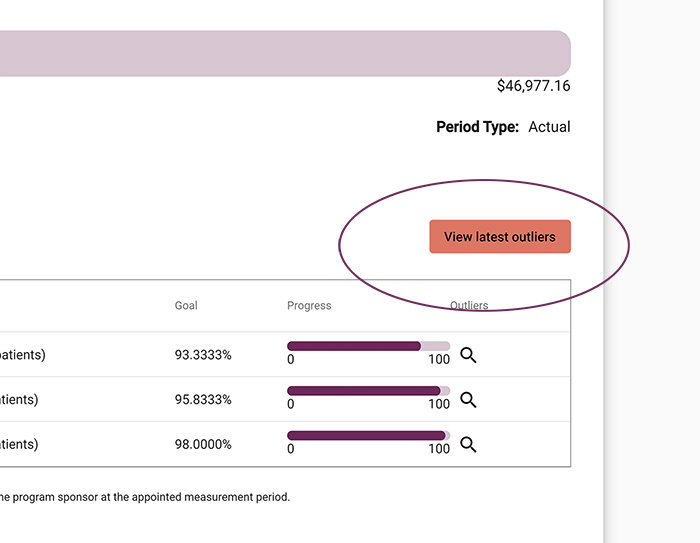The width and height of the screenshot is (700, 543).
Task: Click the Outliers column header
Action: pos(469,306)
